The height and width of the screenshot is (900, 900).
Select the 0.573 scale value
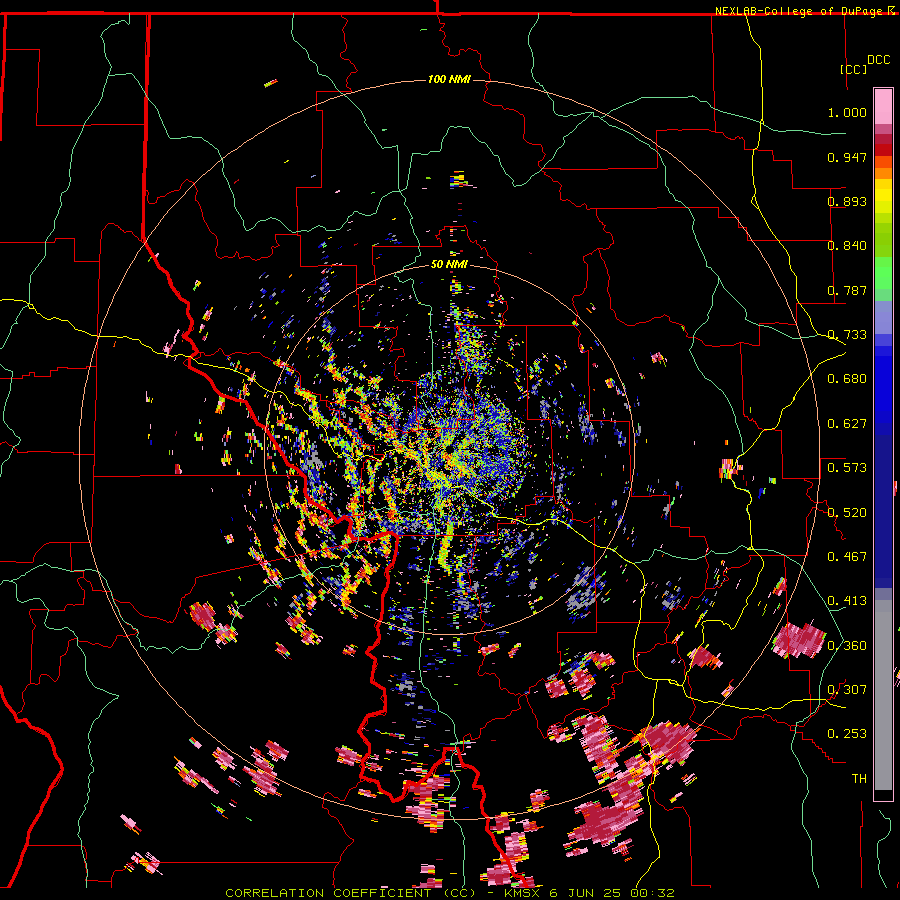pos(847,468)
